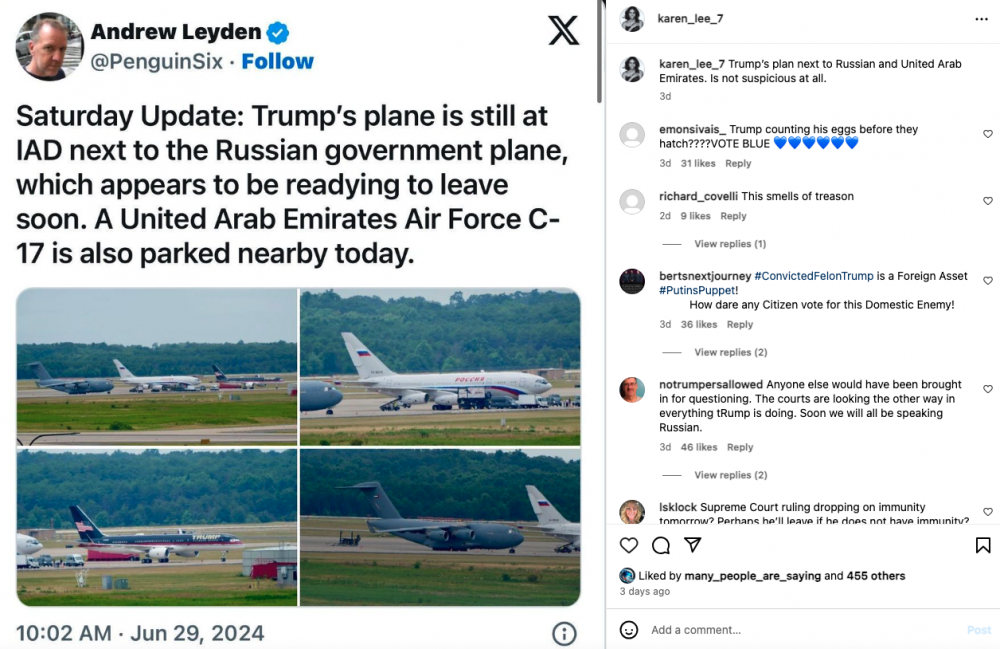Click the X logo on the tweet
The height and width of the screenshot is (649, 1000).
pos(564,31)
